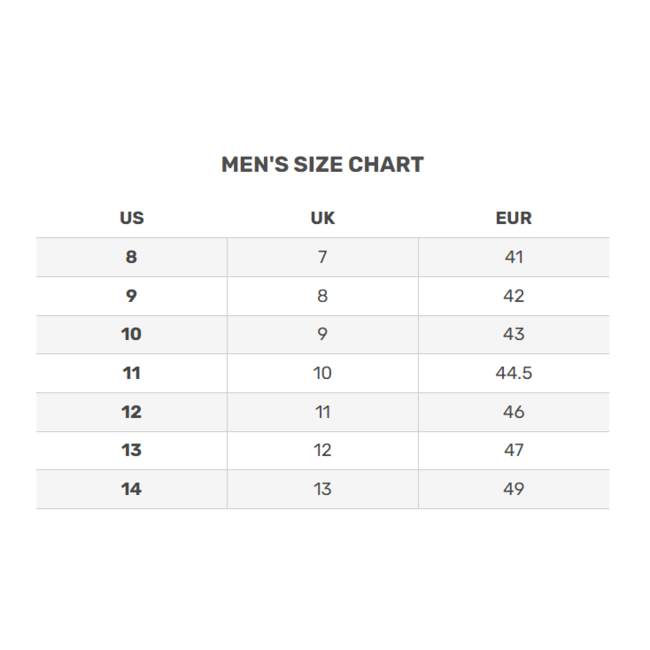Viewport: 650px width, 650px height.
Task: Select UK size 7 in first row
Action: coord(322,257)
